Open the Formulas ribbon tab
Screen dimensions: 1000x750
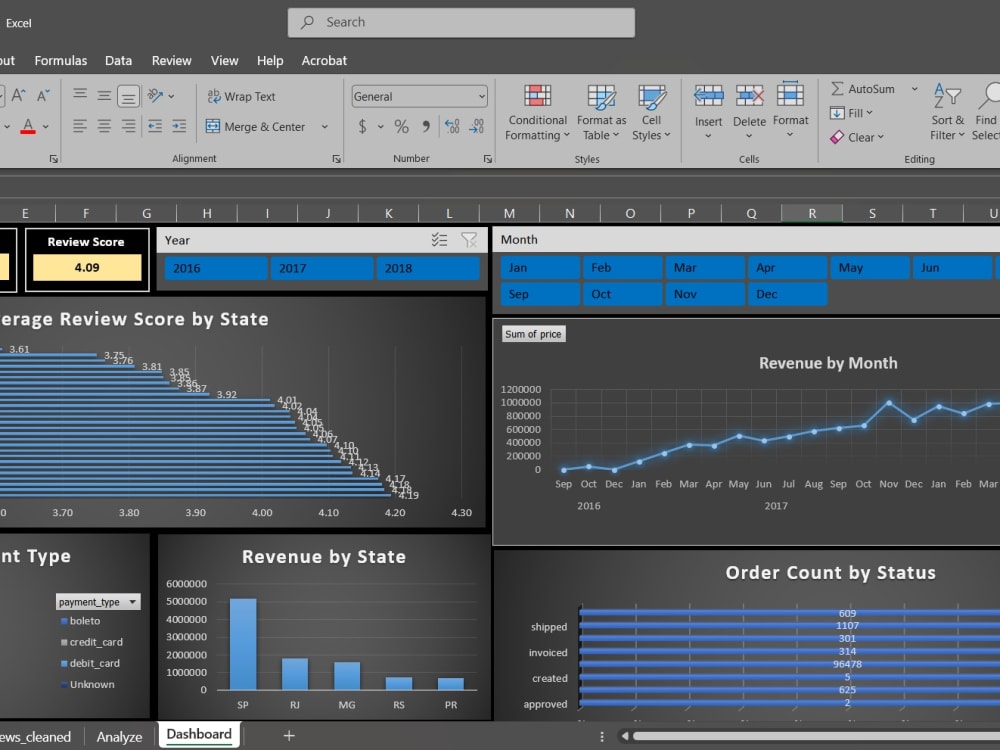pyautogui.click(x=61, y=61)
